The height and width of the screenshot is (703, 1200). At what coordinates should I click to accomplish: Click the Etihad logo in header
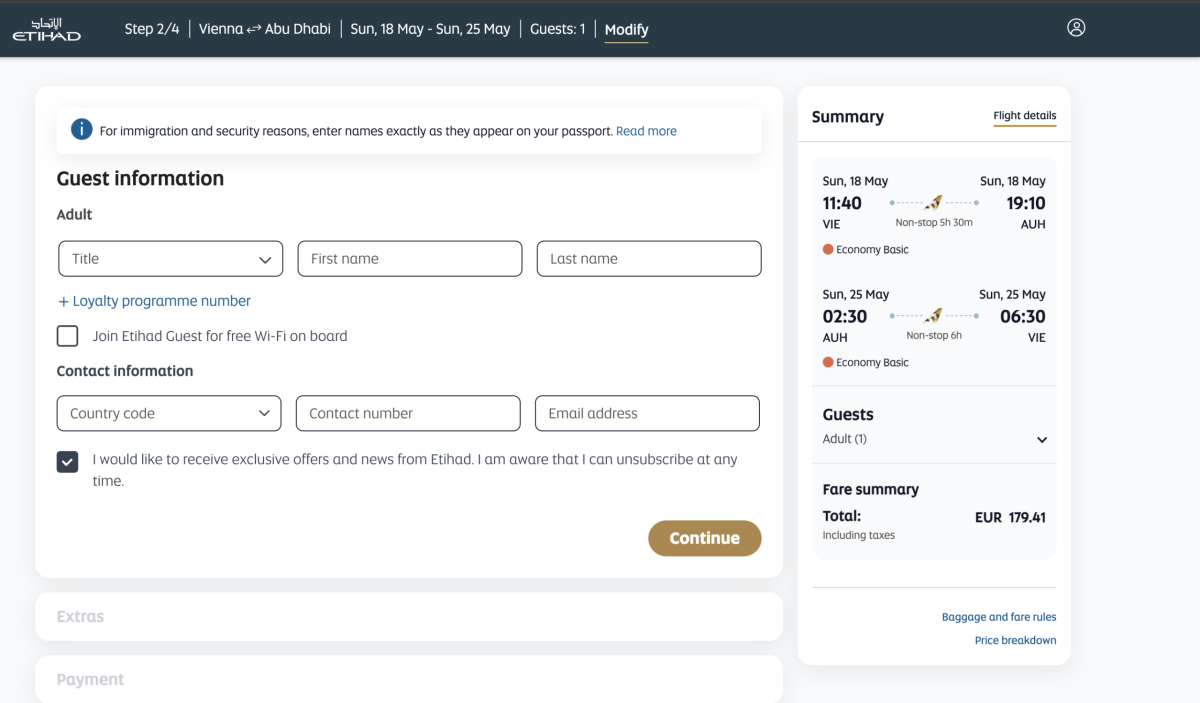coord(47,29)
